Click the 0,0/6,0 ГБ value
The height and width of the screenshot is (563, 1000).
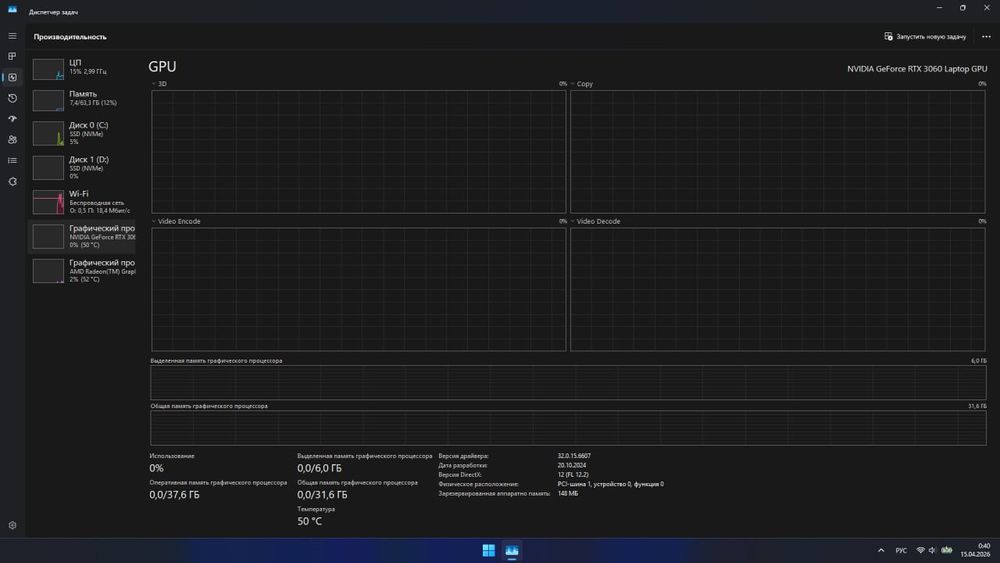click(319, 468)
